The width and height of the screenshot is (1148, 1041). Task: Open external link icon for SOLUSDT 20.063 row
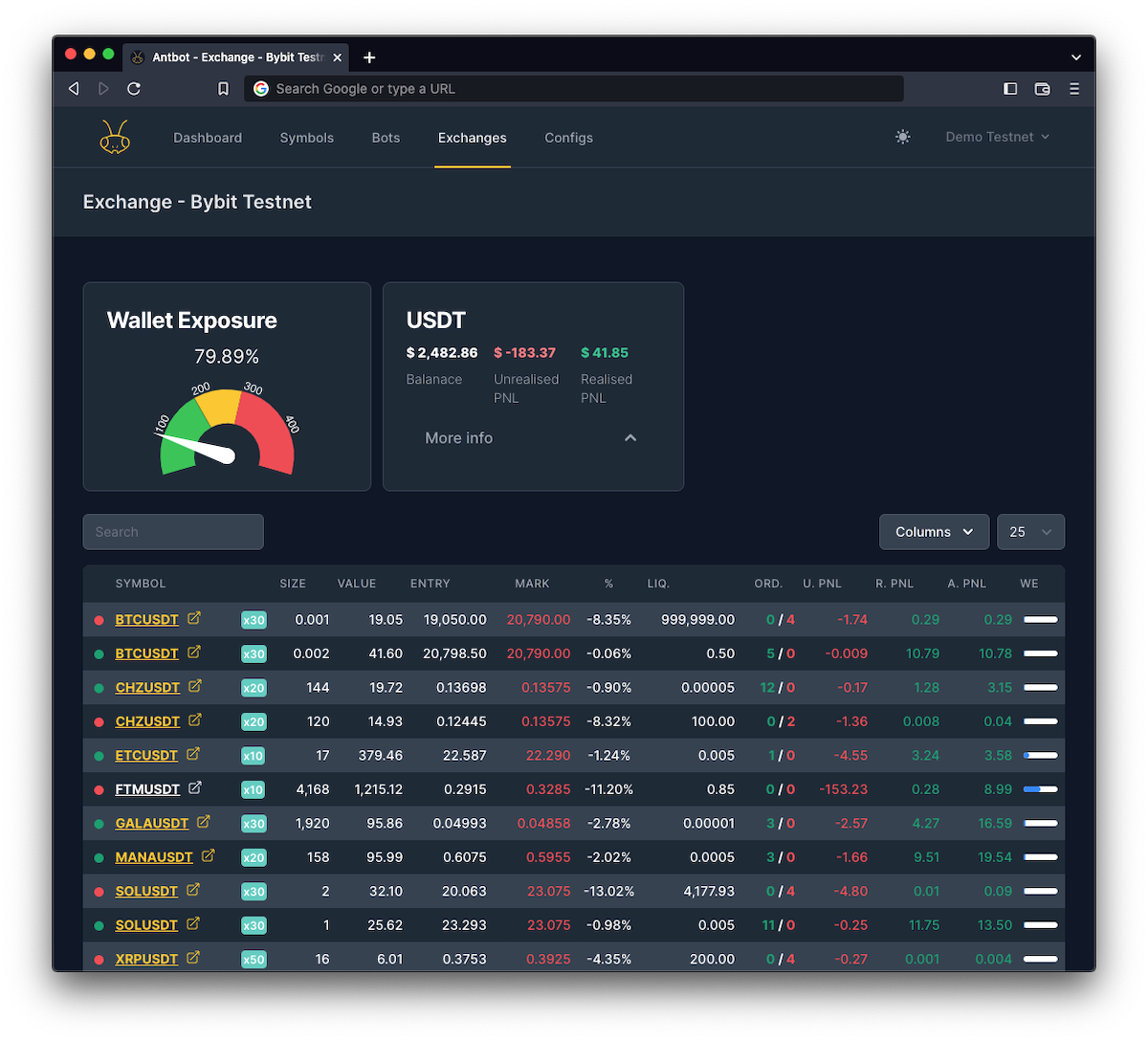click(193, 889)
